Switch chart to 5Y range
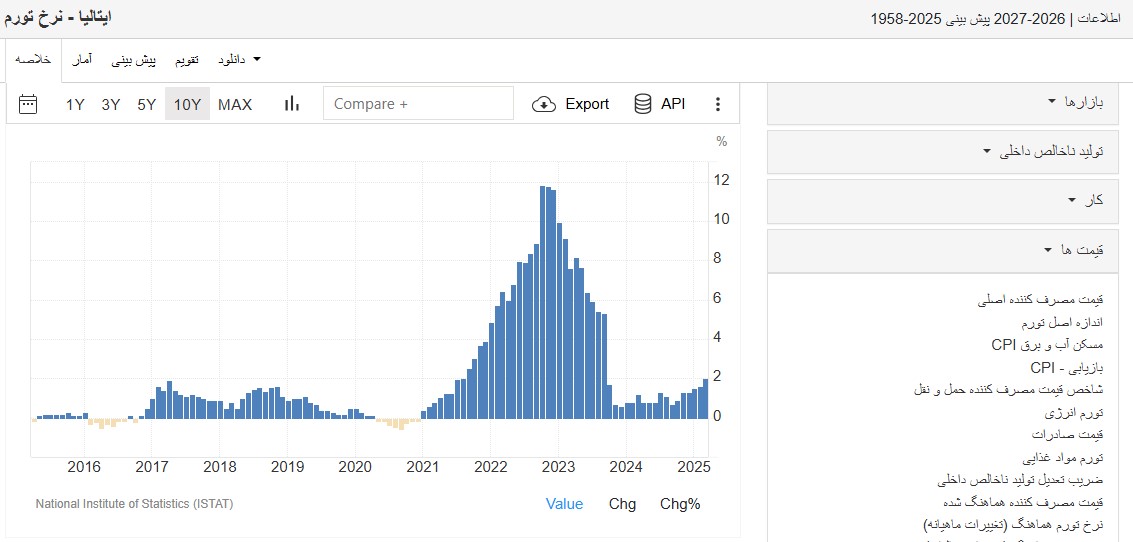Screen dimensions: 1133x542 pos(147,104)
